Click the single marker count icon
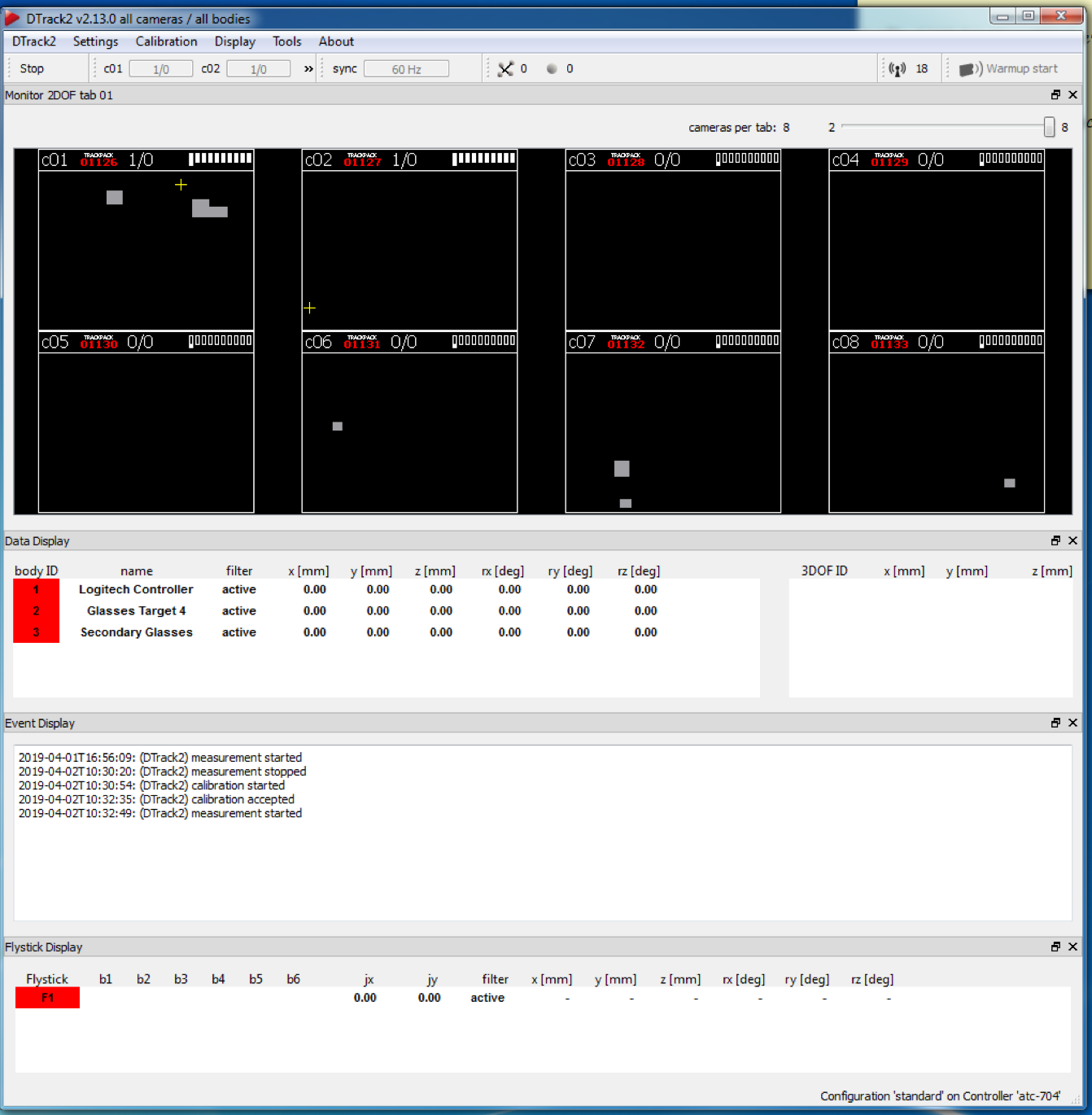 (552, 69)
